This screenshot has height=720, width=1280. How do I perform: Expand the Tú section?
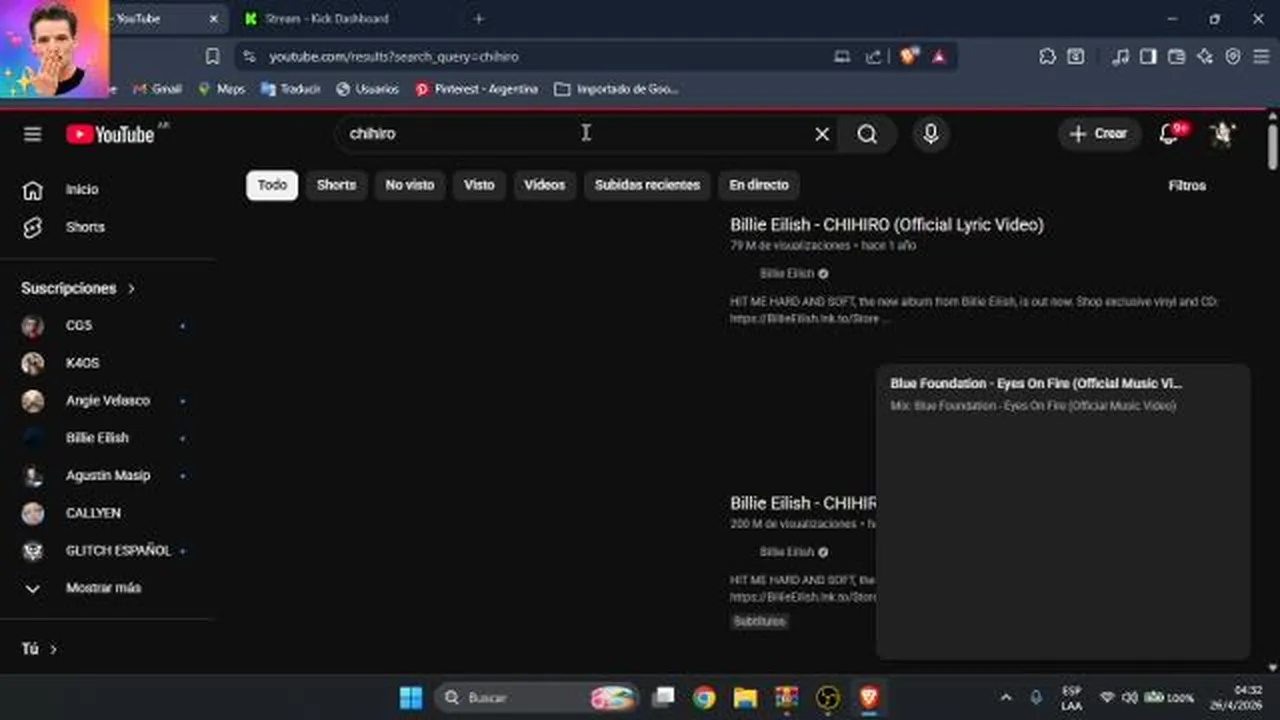click(x=40, y=649)
